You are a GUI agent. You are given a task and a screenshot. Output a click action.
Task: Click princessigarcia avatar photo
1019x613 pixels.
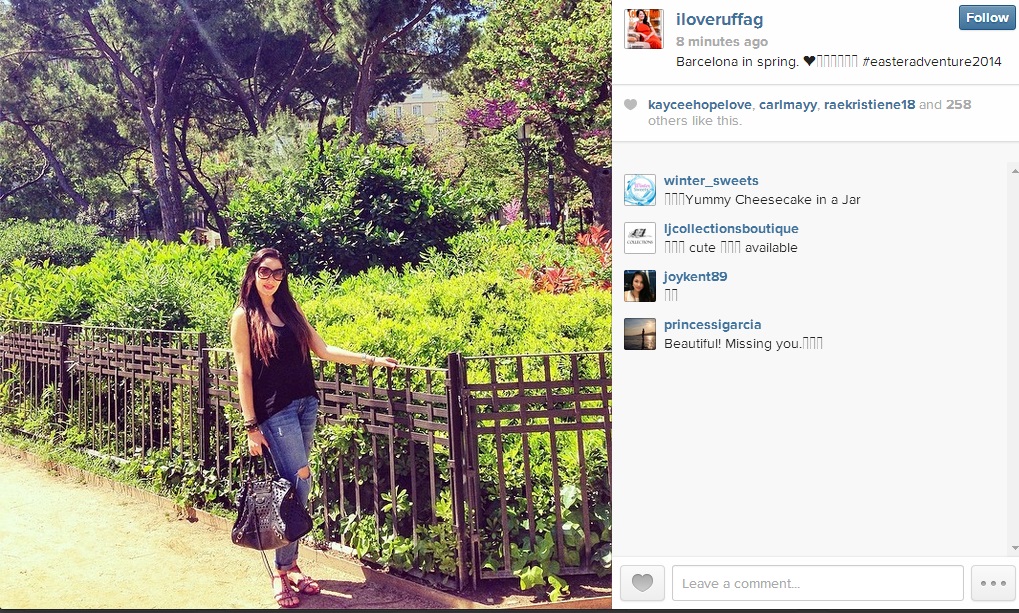[639, 334]
